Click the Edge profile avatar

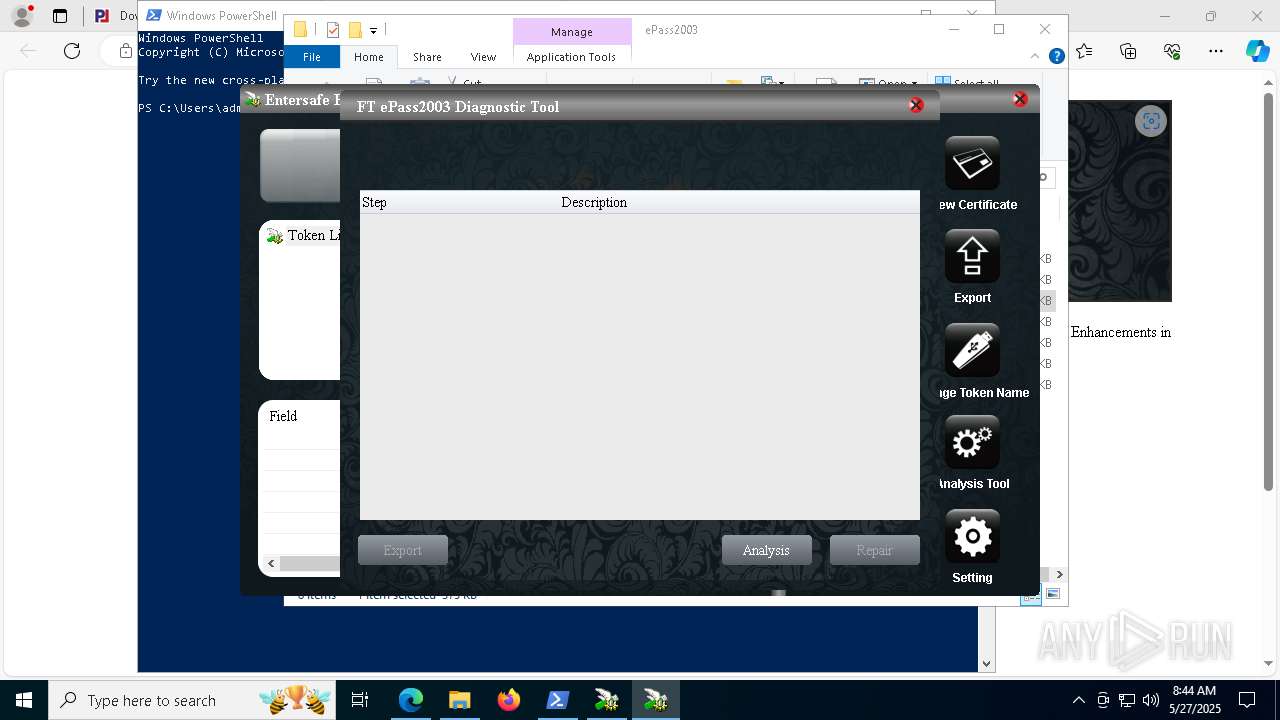pyautogui.click(x=22, y=16)
